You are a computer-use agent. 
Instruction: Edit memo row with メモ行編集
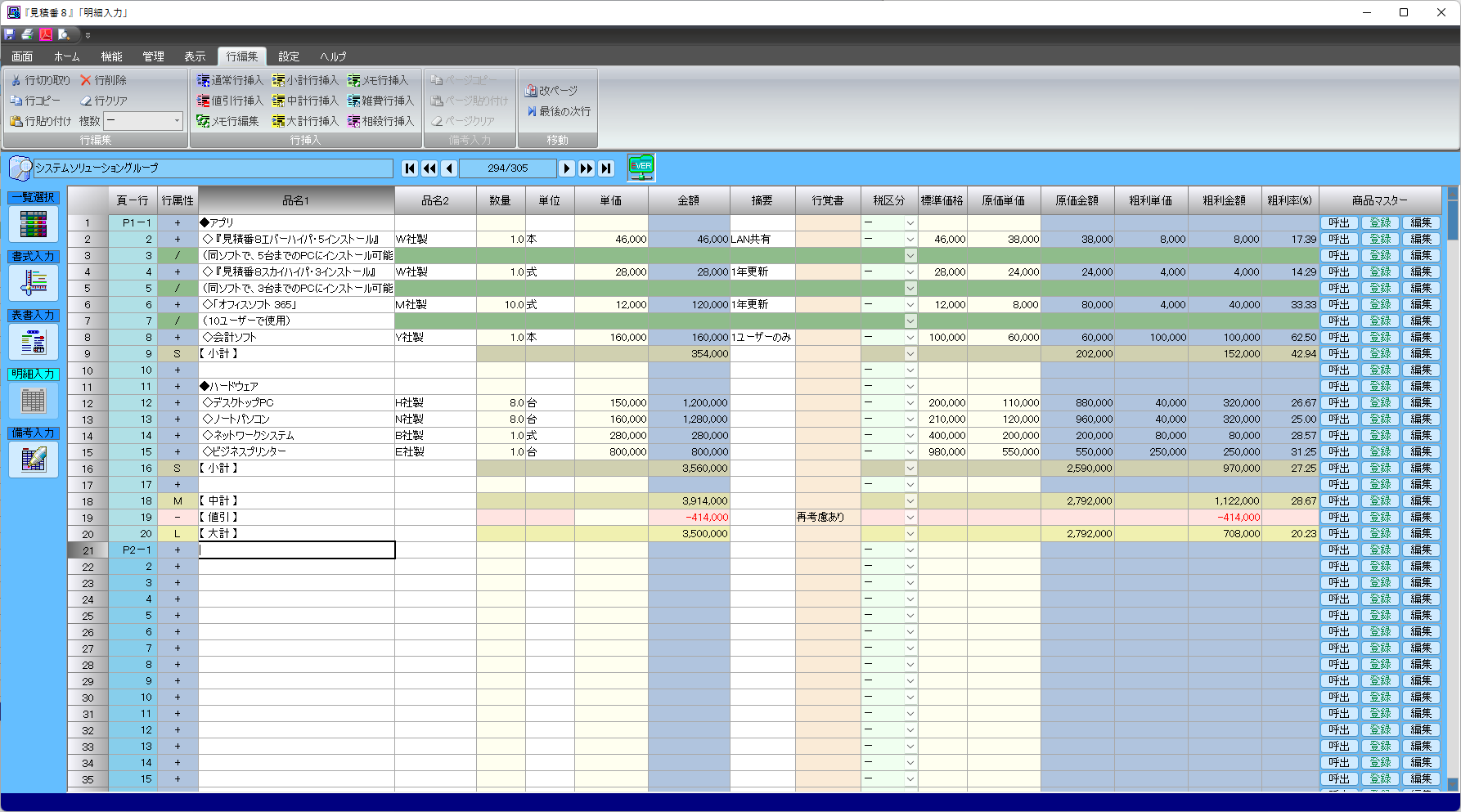coord(227,121)
